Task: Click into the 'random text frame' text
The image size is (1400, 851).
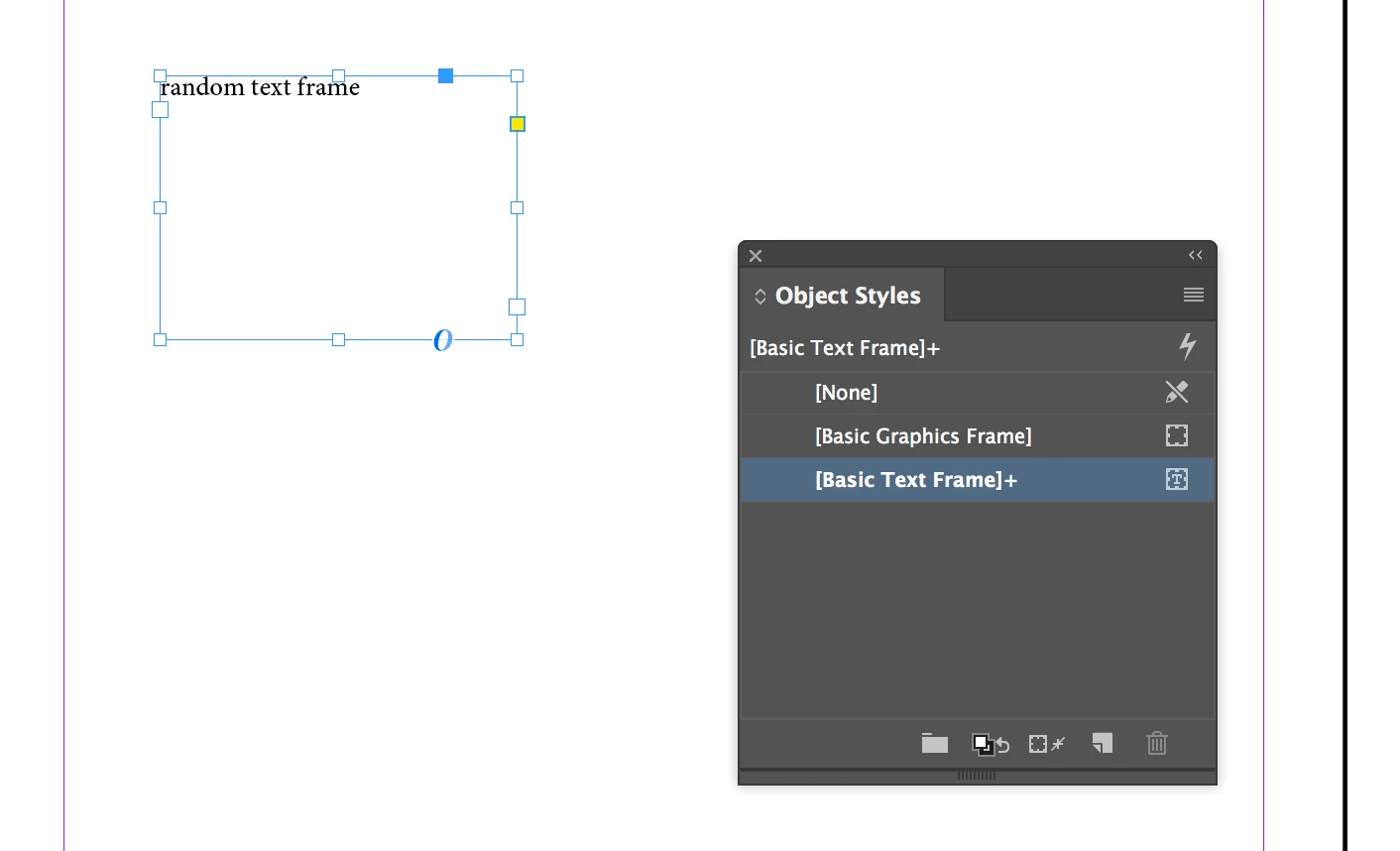Action: [260, 87]
